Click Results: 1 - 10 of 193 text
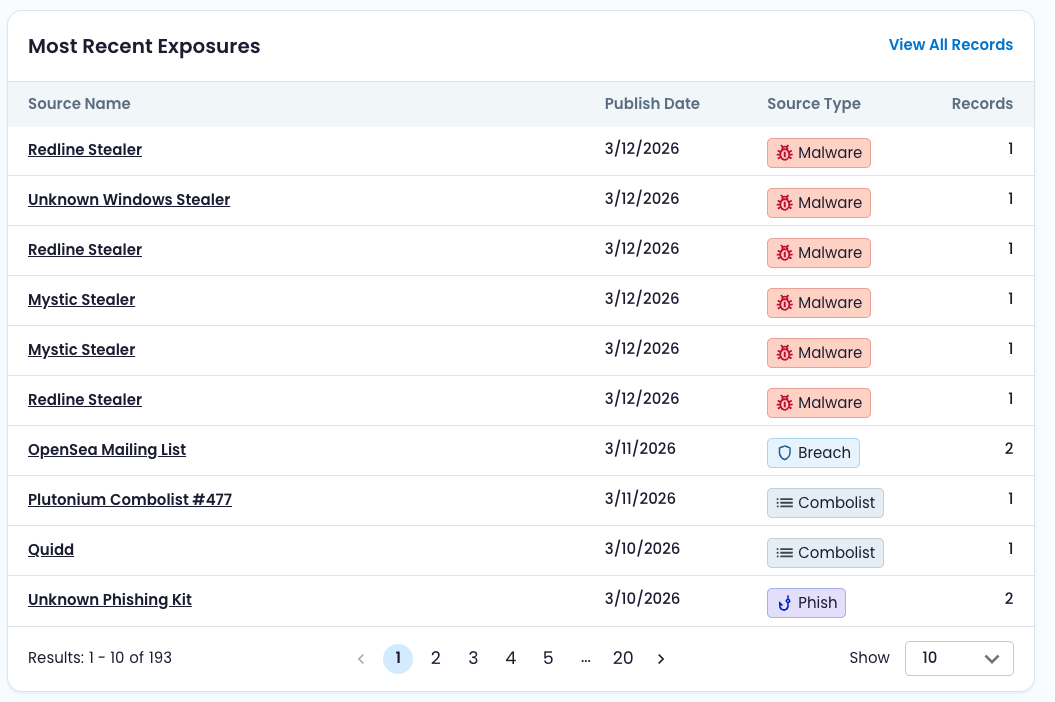Screen dimensions: 1055x702 point(100,658)
